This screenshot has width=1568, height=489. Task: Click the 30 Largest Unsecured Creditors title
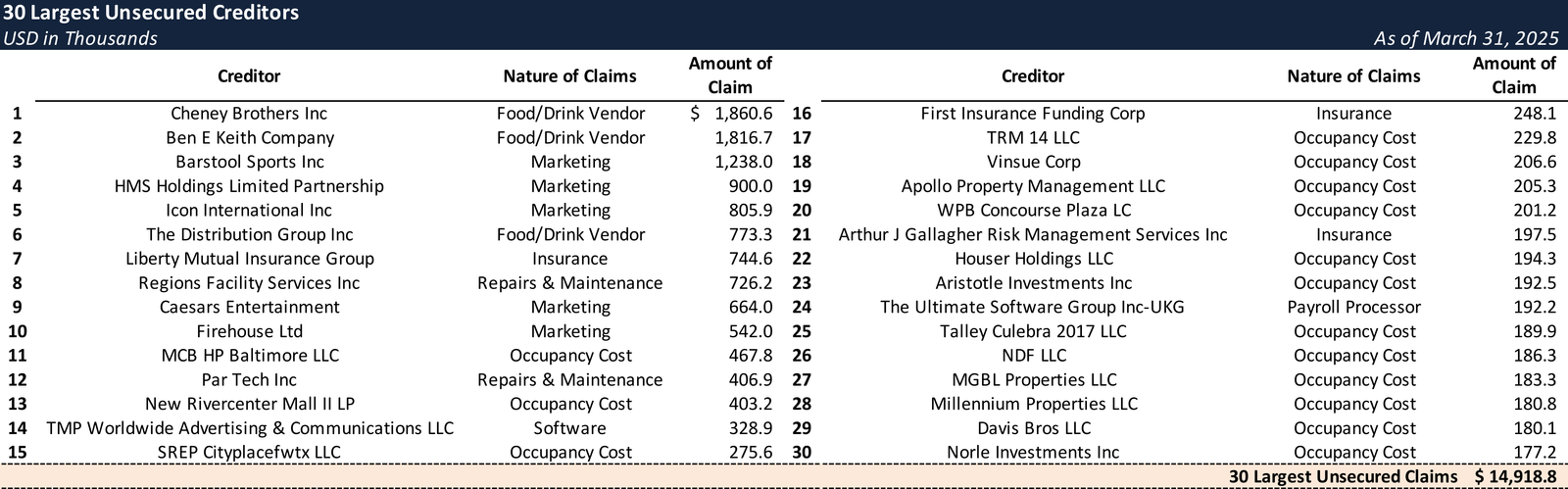pos(151,13)
